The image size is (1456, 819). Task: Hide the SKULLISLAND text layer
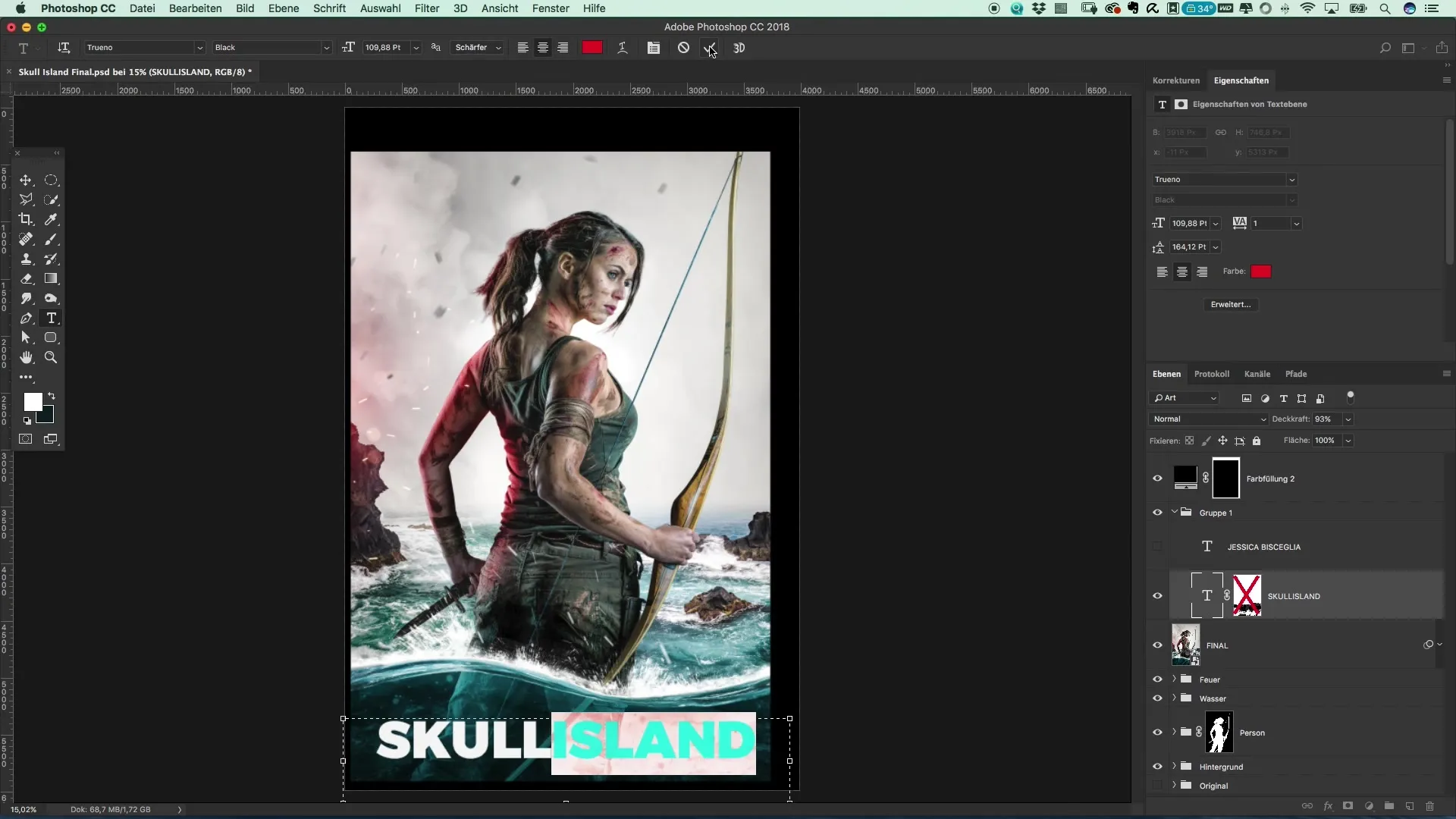(x=1157, y=596)
